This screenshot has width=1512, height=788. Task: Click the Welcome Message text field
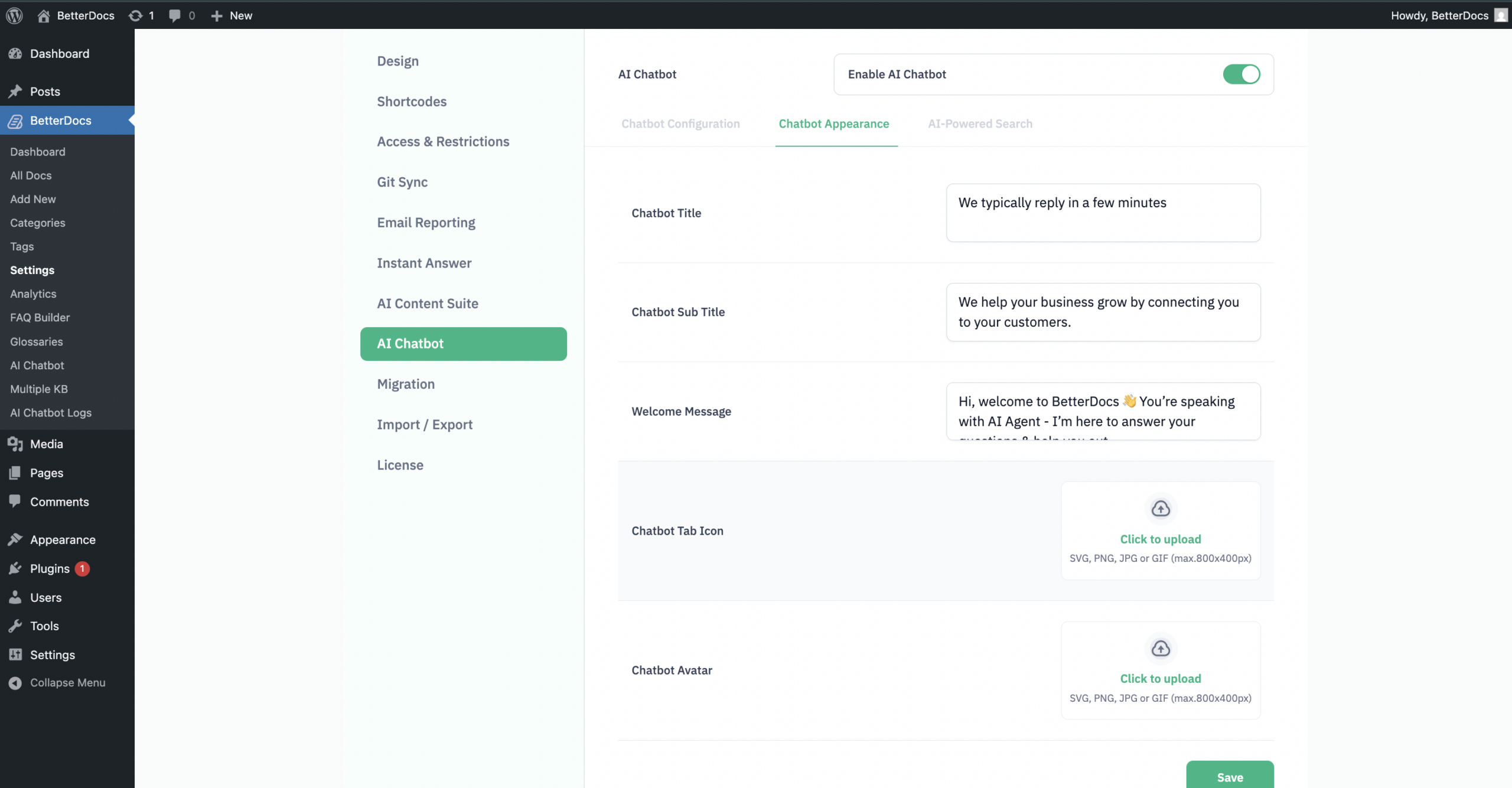pyautogui.click(x=1103, y=411)
